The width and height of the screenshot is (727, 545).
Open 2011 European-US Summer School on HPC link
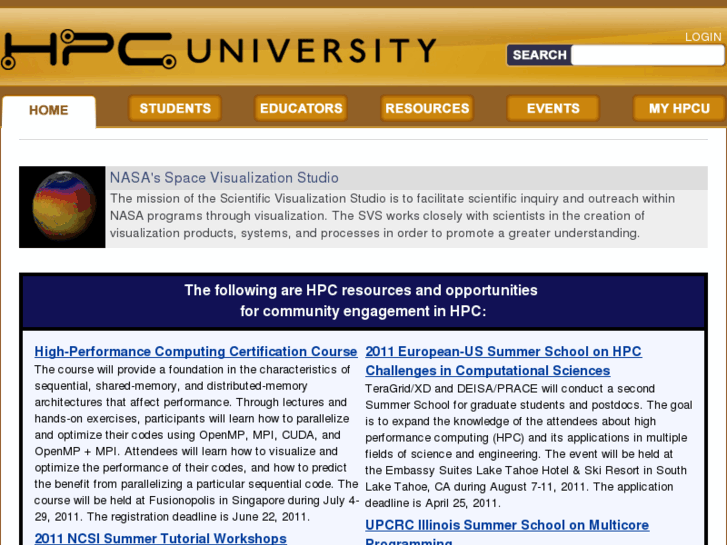503,361
